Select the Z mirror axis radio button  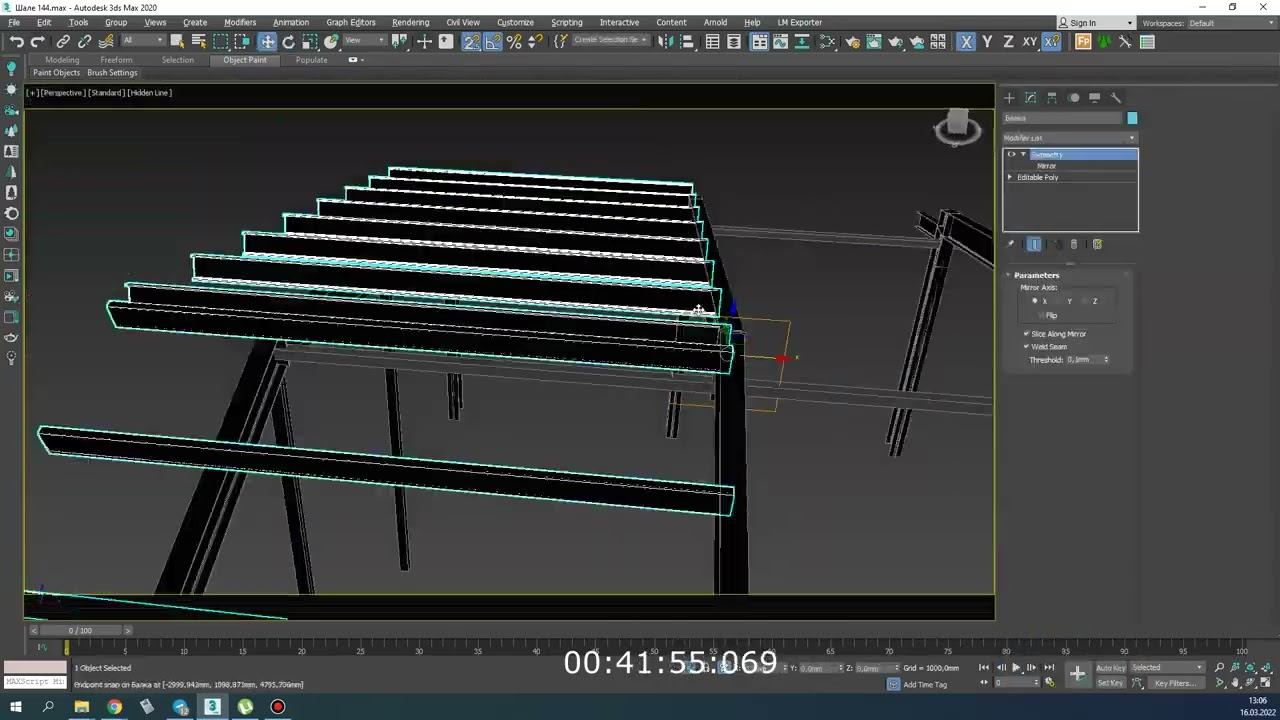coord(1085,301)
